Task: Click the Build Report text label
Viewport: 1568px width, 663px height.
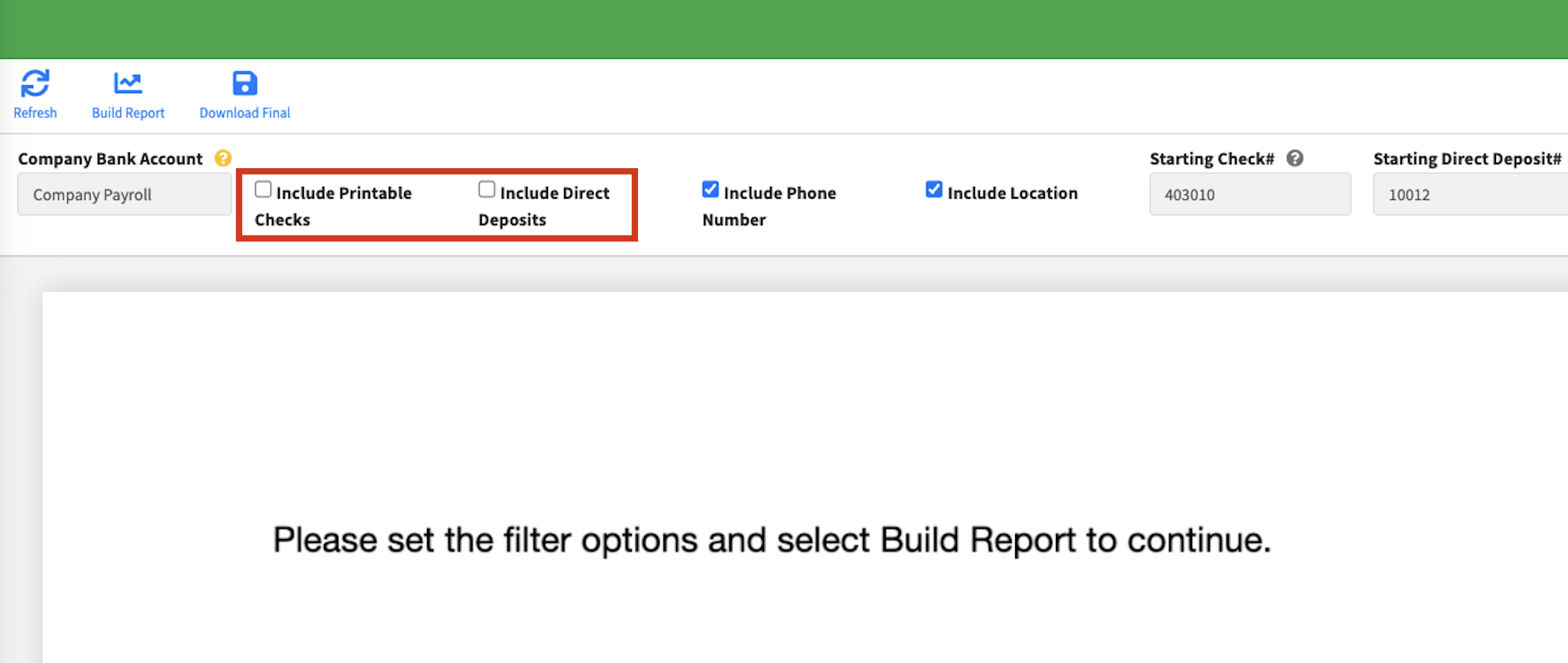Action: (128, 113)
